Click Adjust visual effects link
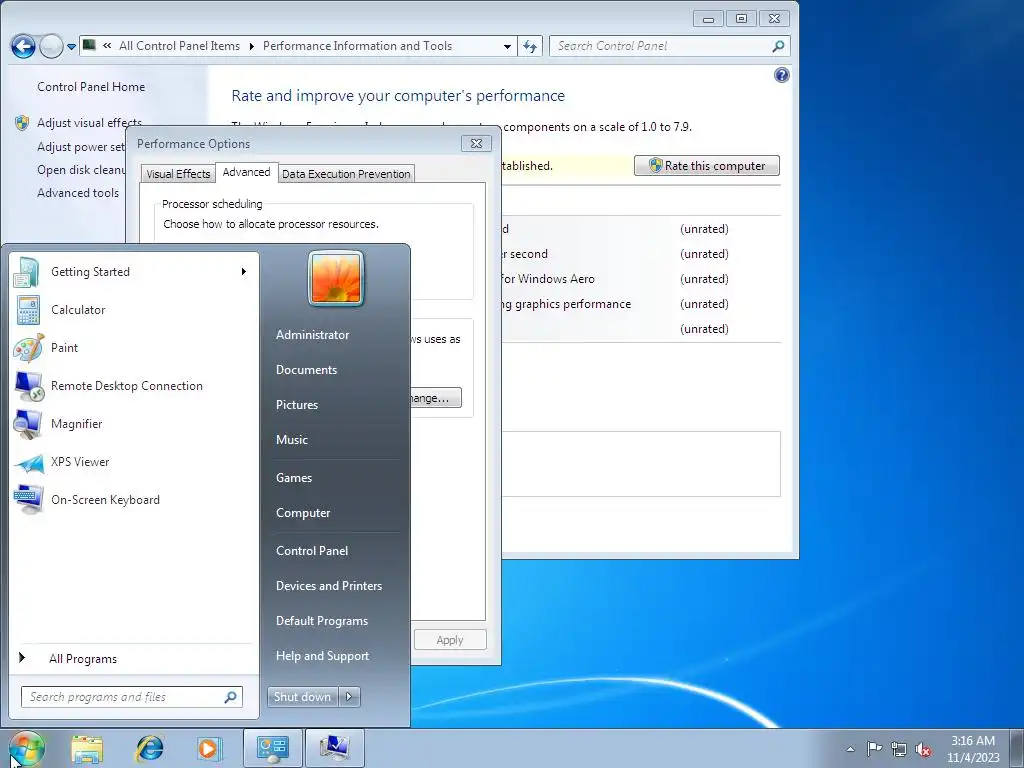 tap(89, 123)
